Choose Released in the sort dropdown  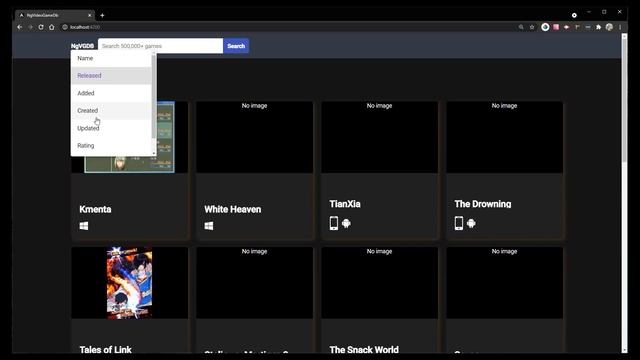pyautogui.click(x=111, y=76)
